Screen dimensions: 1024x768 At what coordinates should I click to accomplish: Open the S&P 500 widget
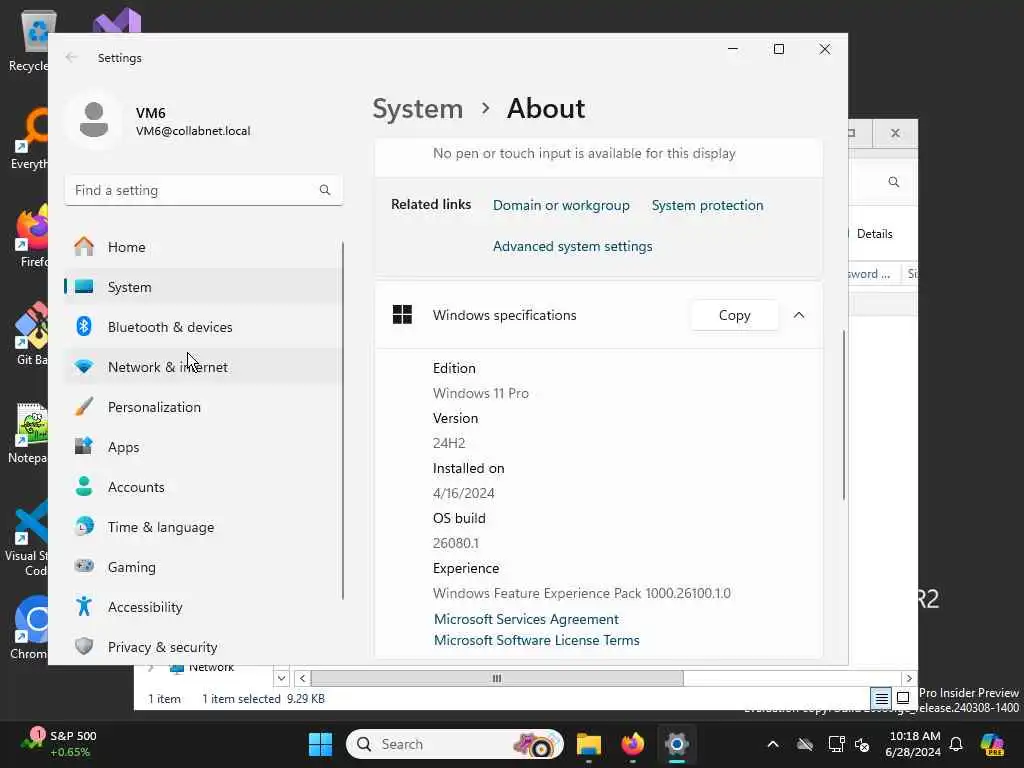point(59,744)
